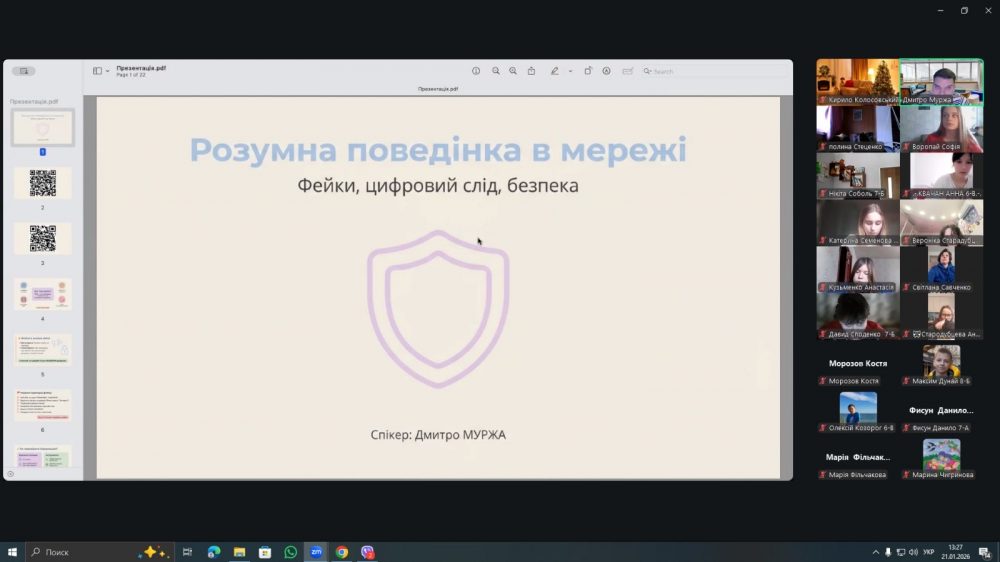Viewport: 1000px width, 562px height.
Task: Click the Share icon in the PDF toolbar
Action: (531, 71)
